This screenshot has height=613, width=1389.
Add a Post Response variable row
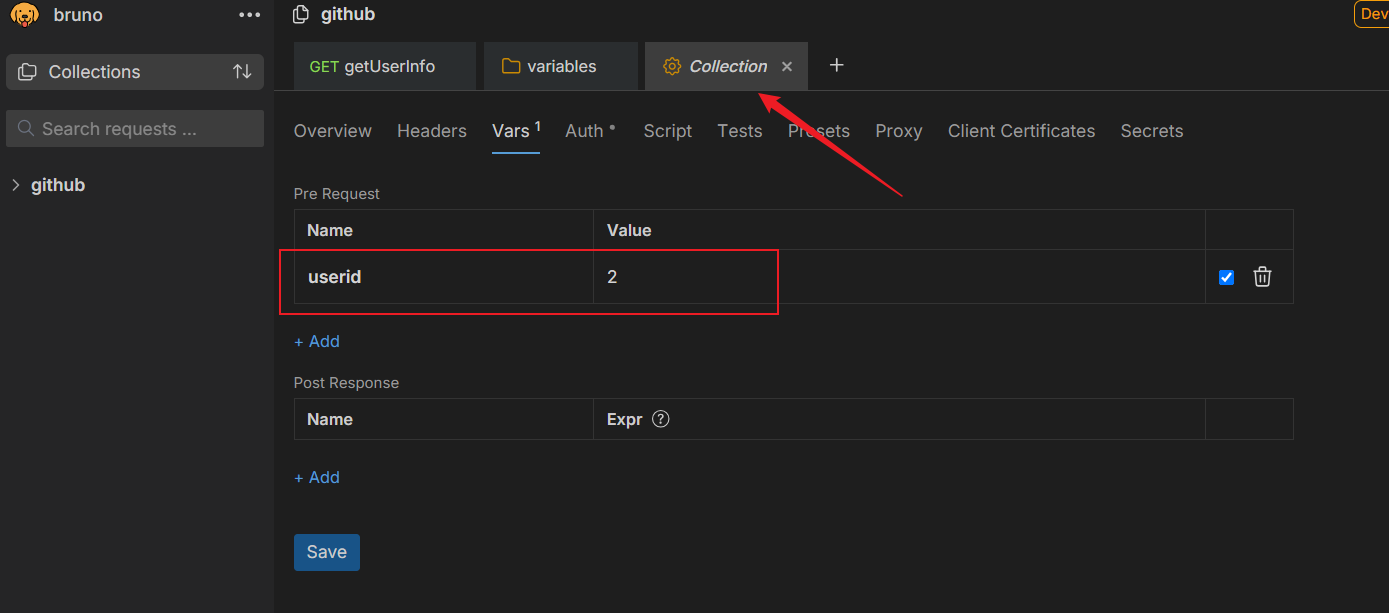[x=317, y=477]
